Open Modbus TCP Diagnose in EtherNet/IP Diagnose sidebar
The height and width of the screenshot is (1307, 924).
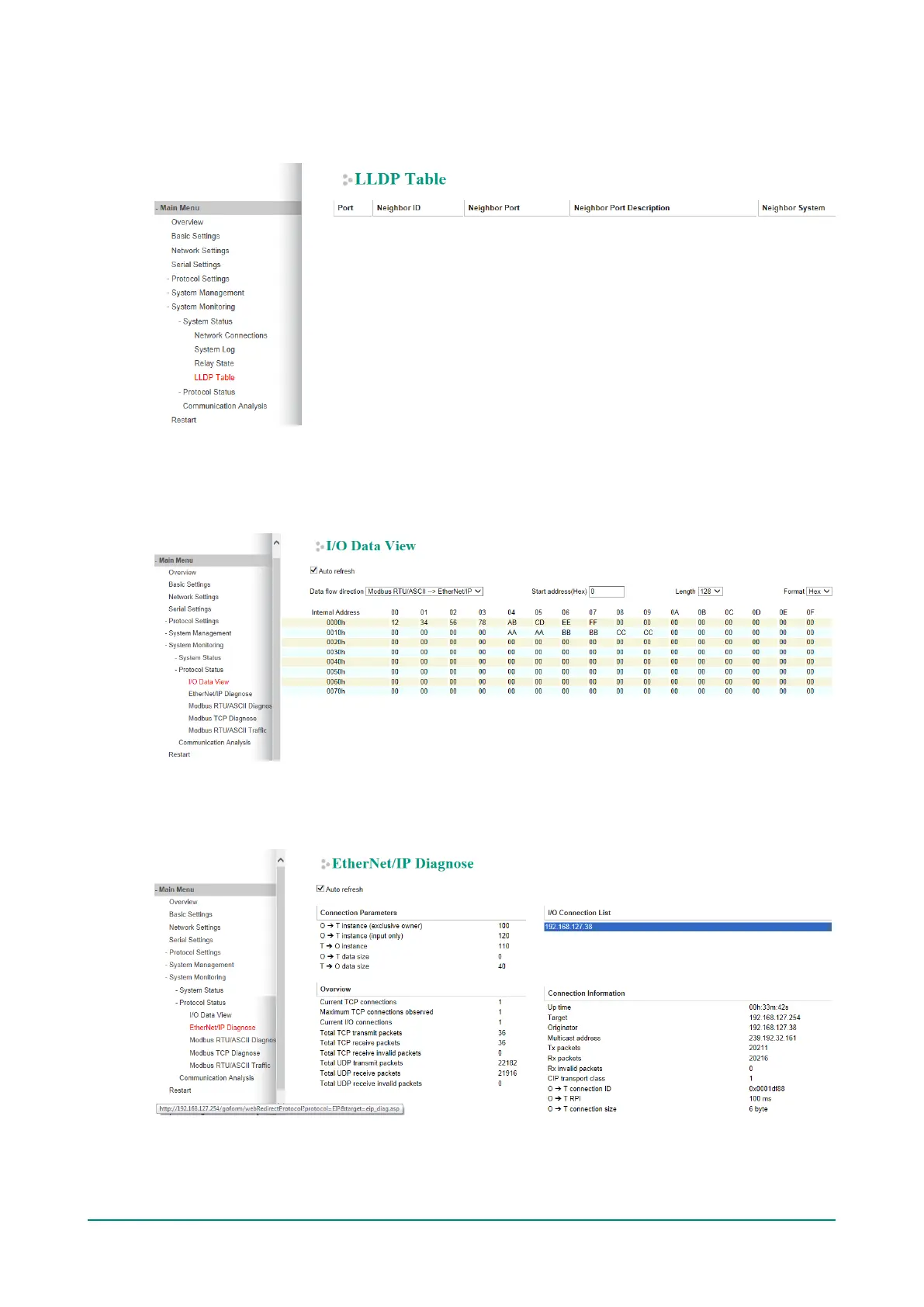tap(225, 1053)
